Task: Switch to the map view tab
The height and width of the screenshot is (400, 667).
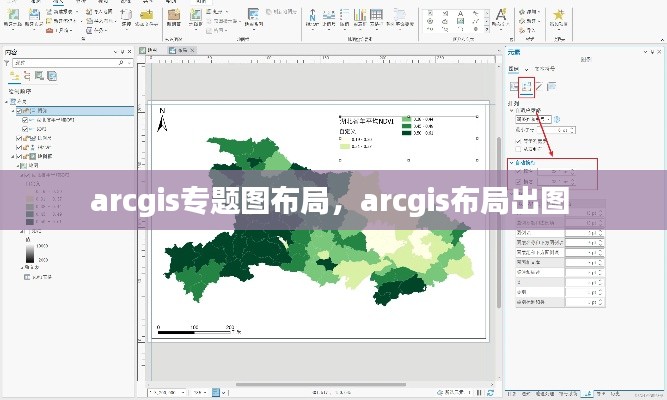Action: click(149, 50)
